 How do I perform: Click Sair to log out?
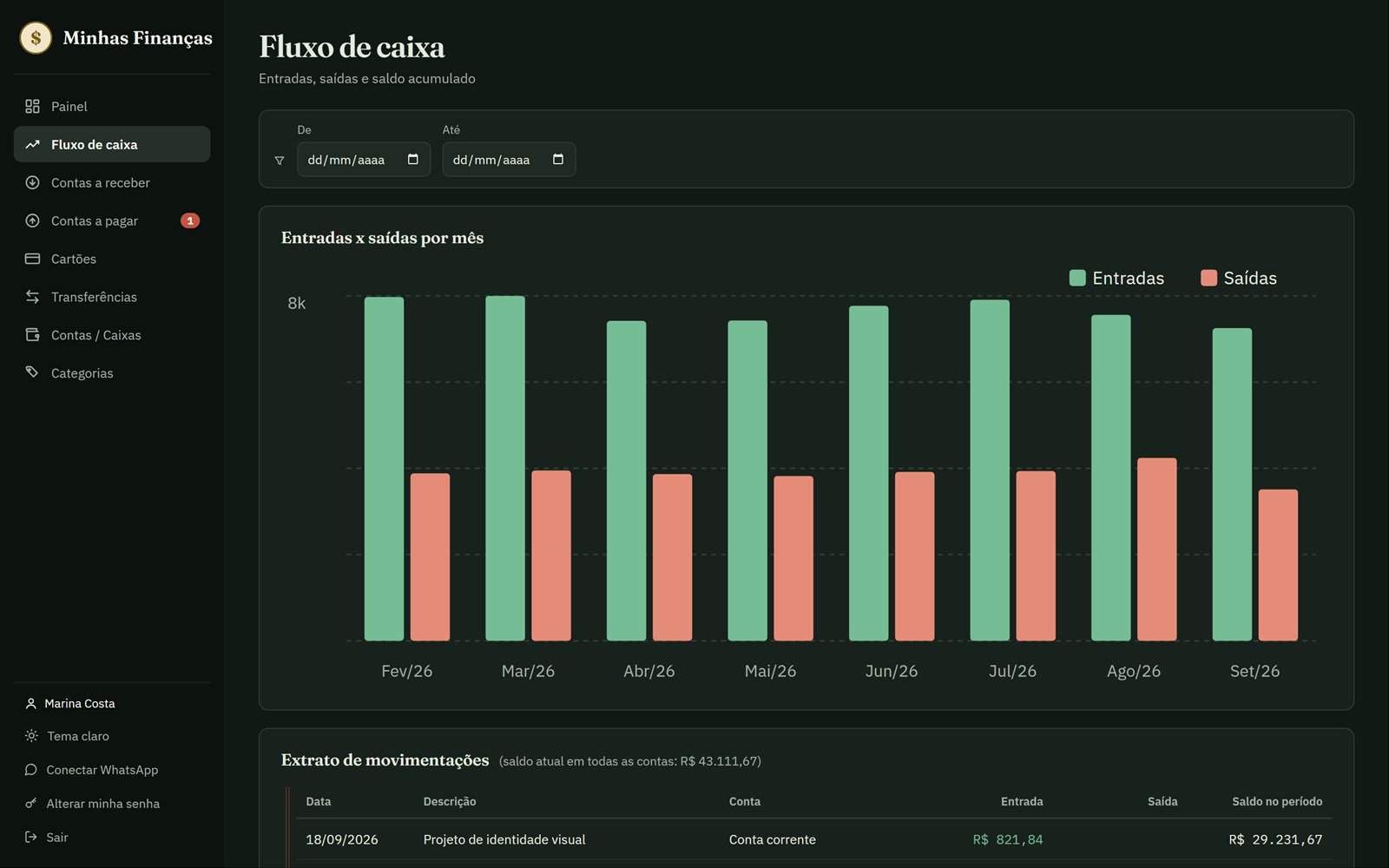pos(56,837)
